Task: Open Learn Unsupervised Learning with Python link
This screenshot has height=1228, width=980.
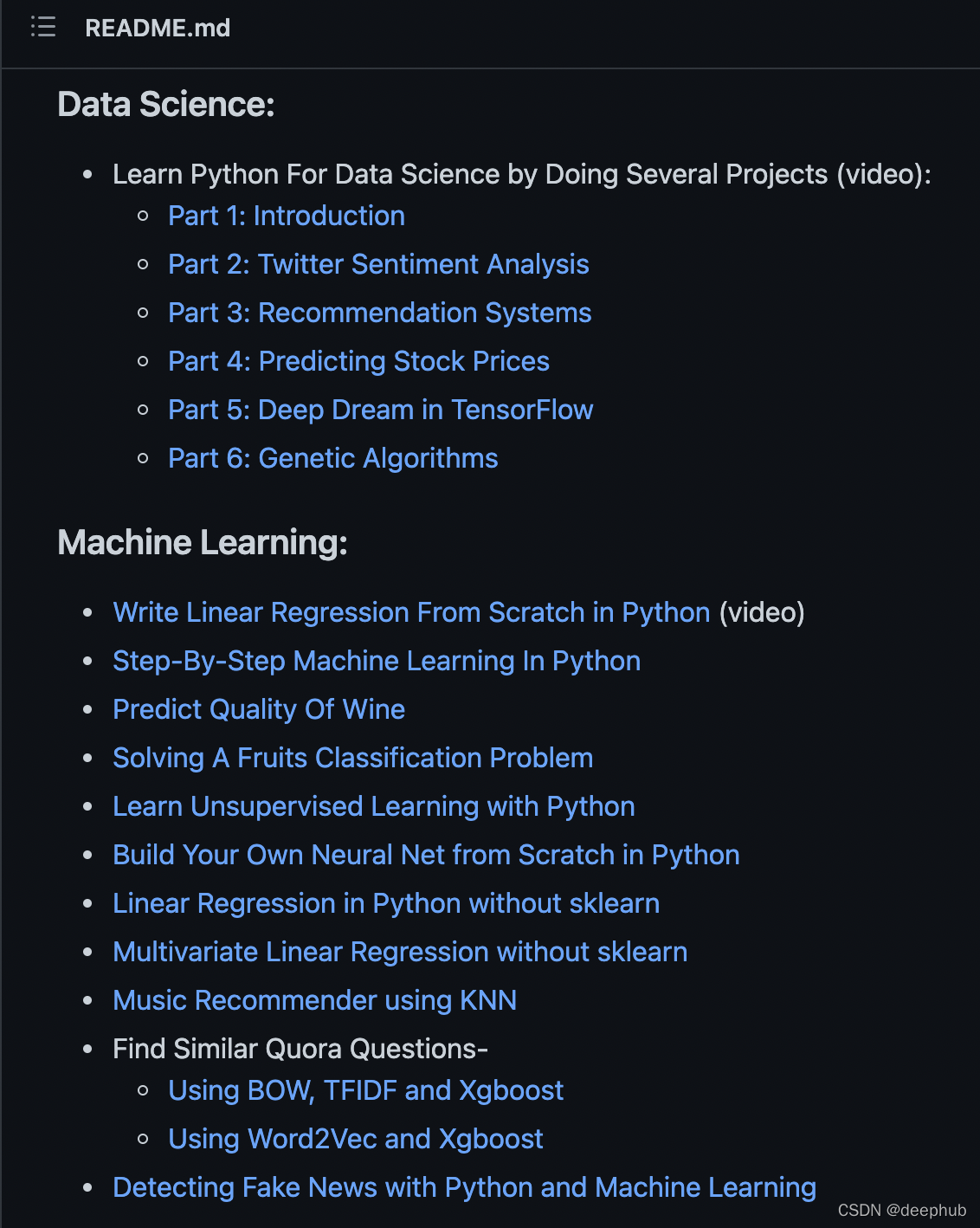Action: 374,806
